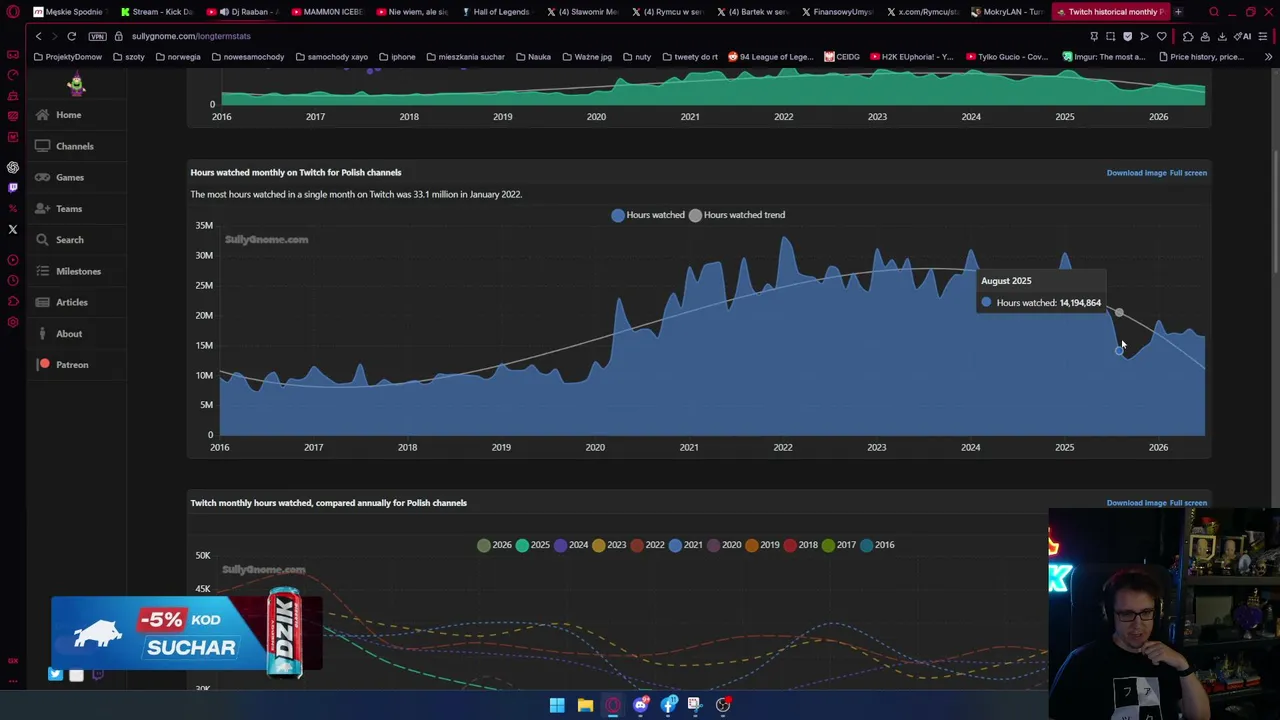The image size is (1280, 720).
Task: Toggle the VPN badge in the address bar
Action: [x=97, y=36]
